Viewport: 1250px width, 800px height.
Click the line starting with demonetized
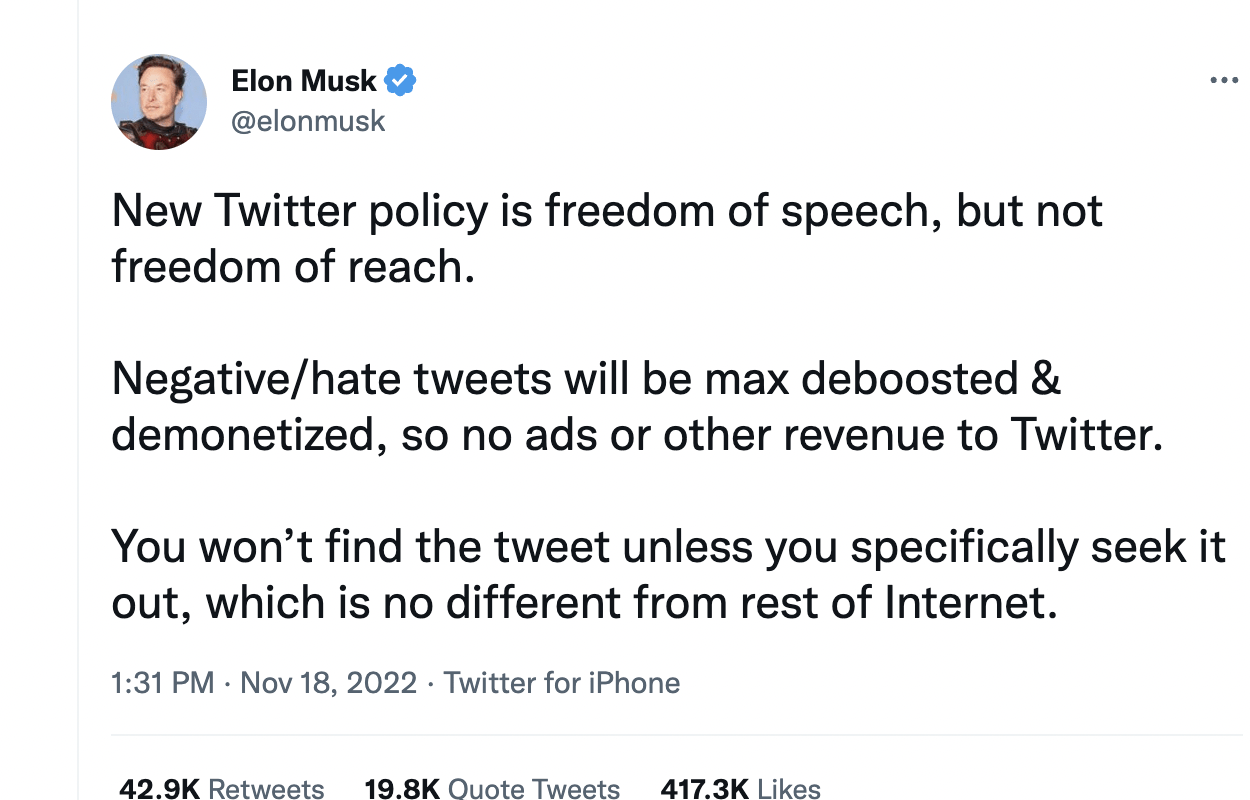coord(637,435)
